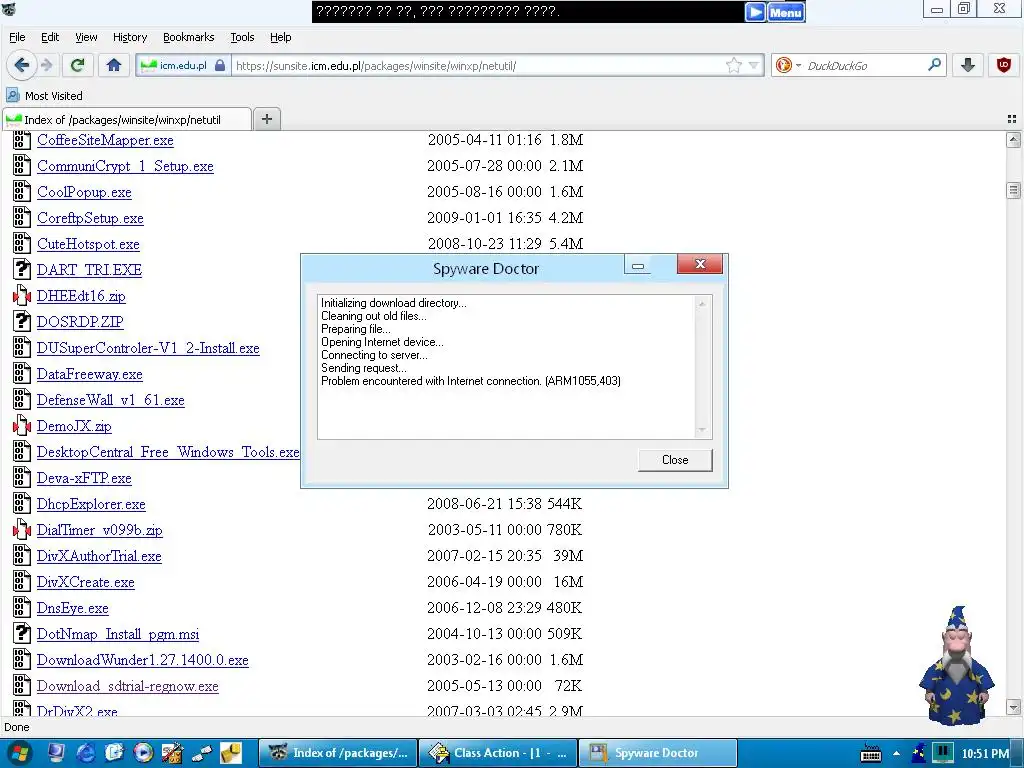
Task: Open the Edit menu
Action: pos(50,37)
